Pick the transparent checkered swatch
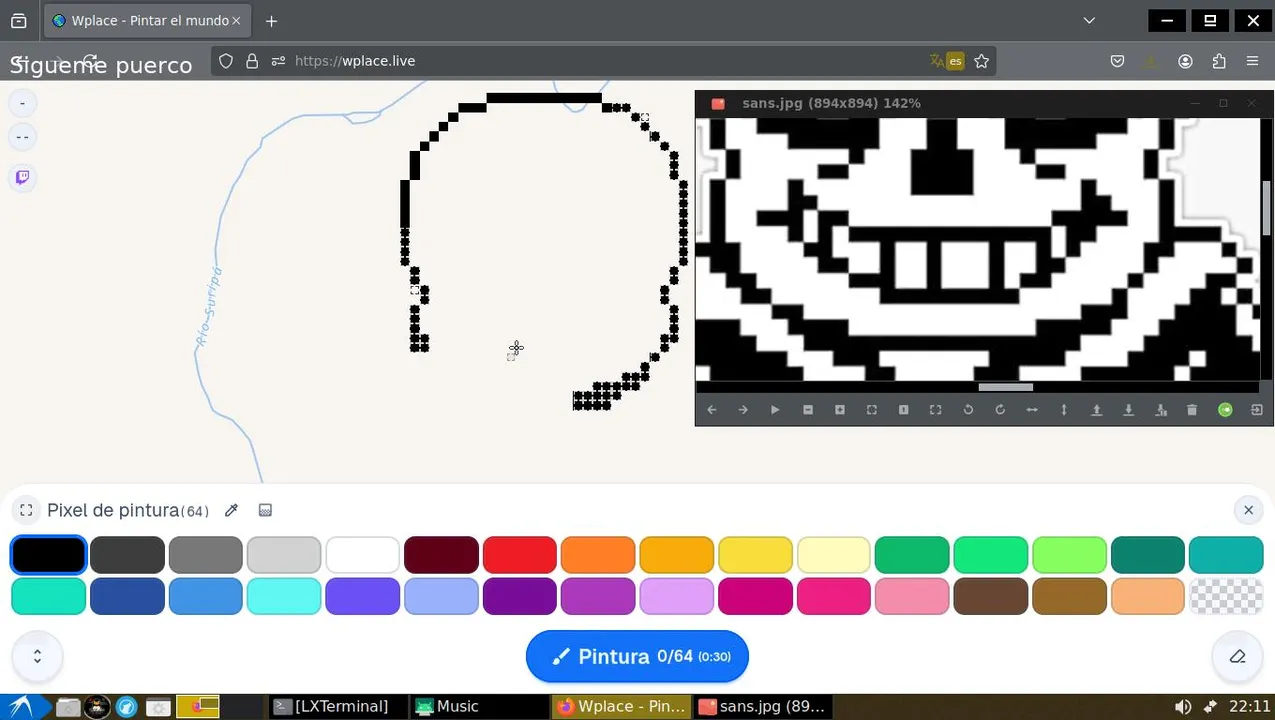 coord(1226,596)
